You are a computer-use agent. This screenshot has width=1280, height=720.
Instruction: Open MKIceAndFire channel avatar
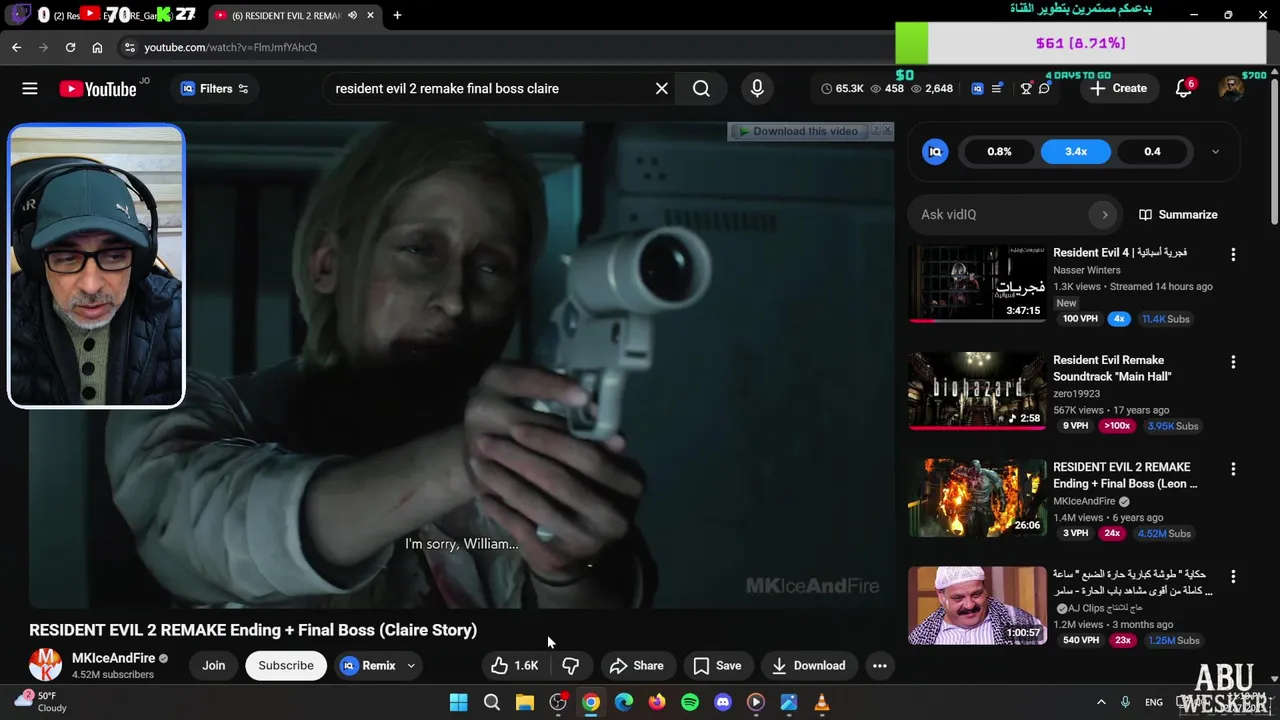45,664
